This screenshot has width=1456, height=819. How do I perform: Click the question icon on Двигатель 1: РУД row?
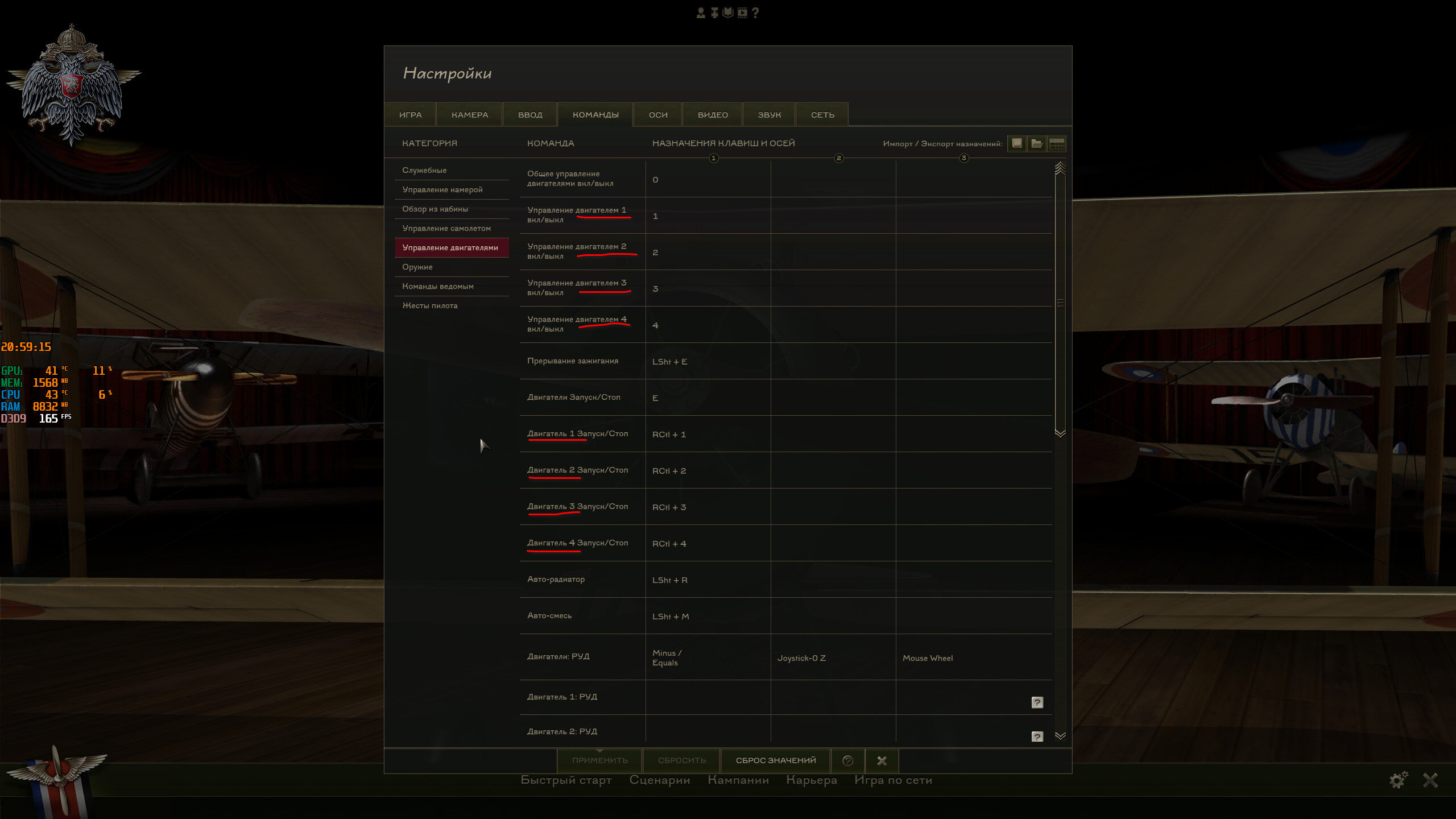click(1037, 702)
